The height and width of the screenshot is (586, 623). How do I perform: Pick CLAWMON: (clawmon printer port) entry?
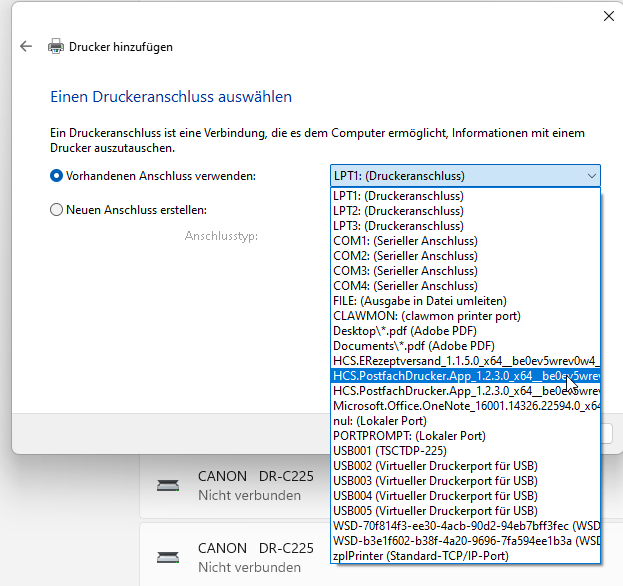[465, 316]
